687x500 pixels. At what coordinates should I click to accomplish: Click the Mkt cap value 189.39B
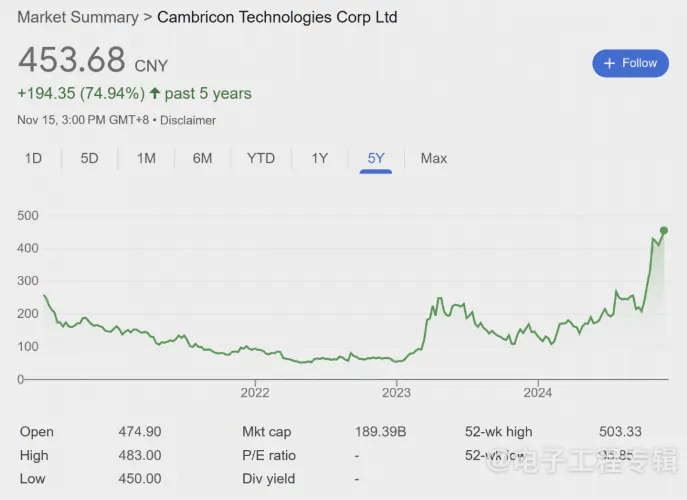pos(379,432)
